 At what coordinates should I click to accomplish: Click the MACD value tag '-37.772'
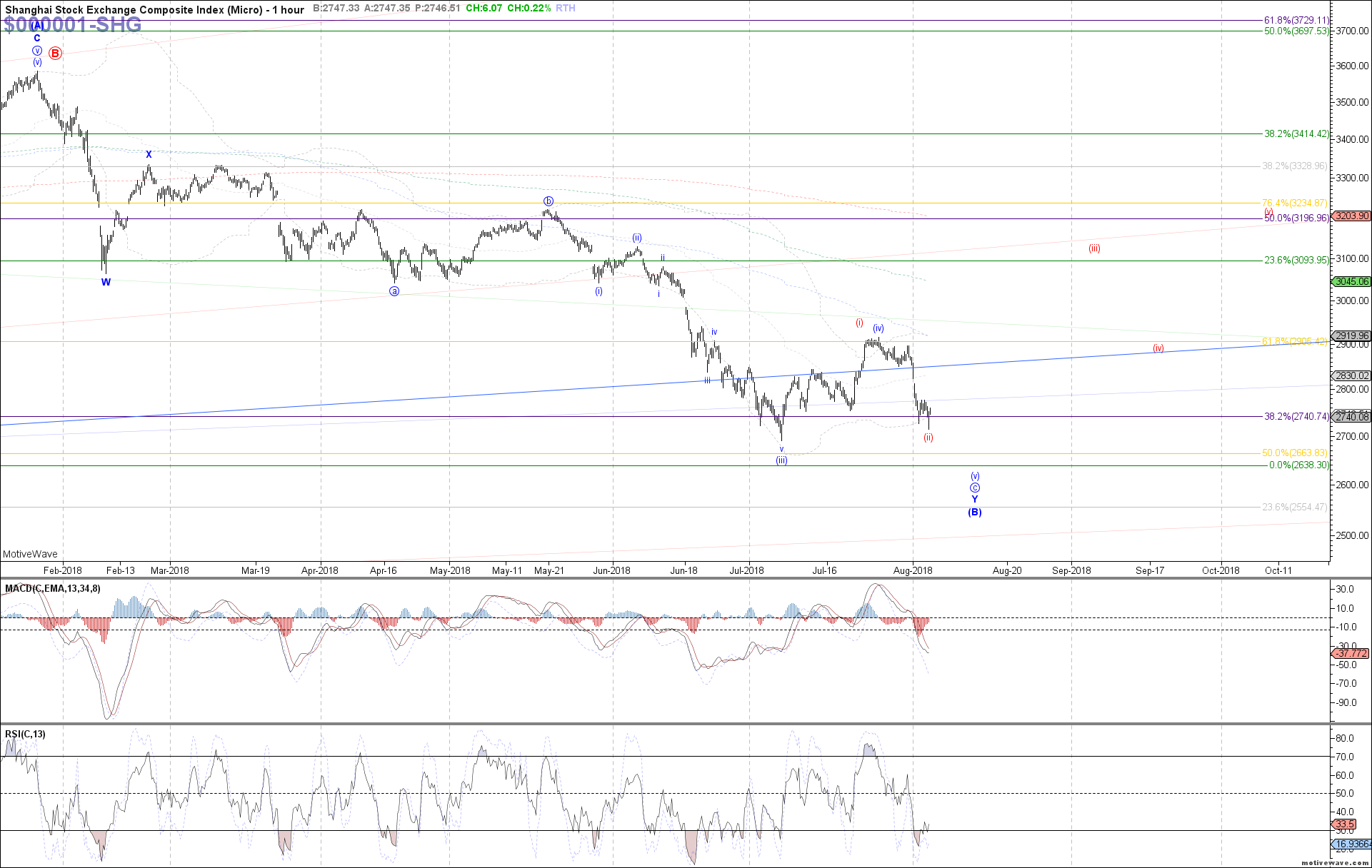[1352, 653]
